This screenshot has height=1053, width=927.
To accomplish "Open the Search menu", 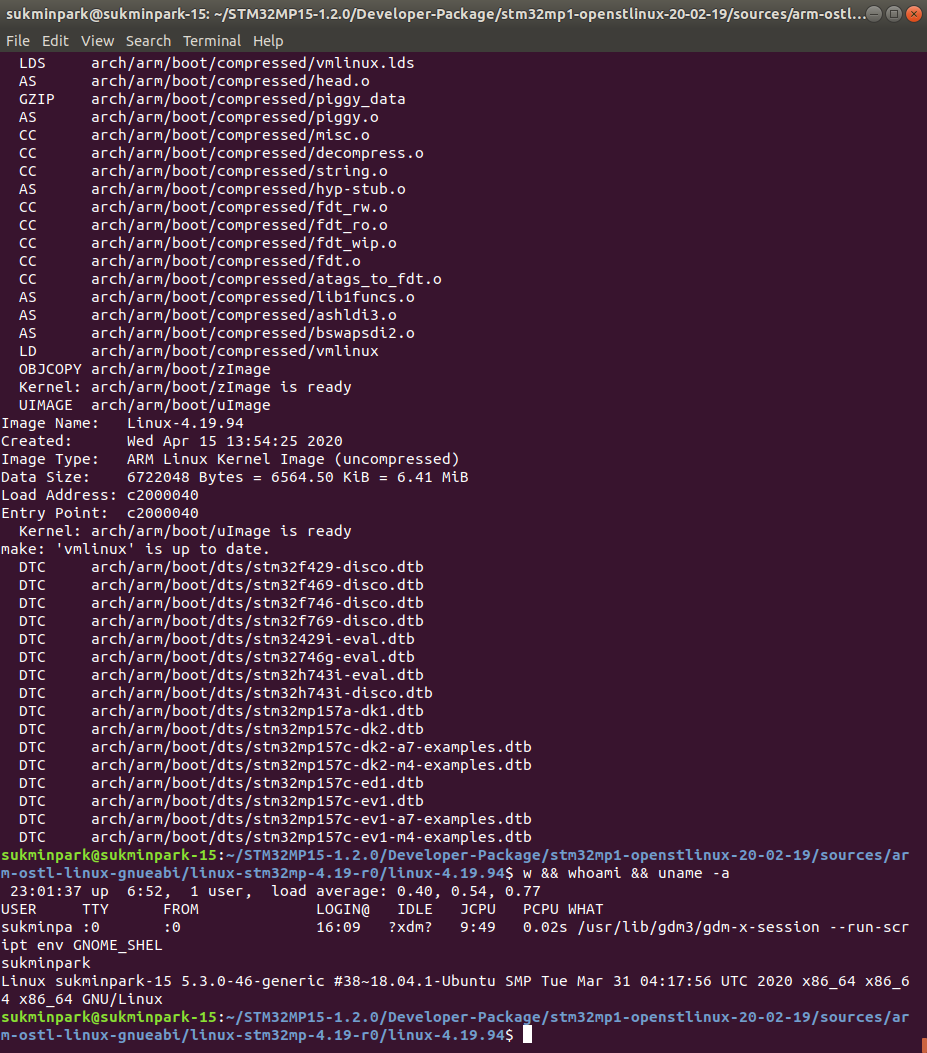I will click(x=148, y=41).
